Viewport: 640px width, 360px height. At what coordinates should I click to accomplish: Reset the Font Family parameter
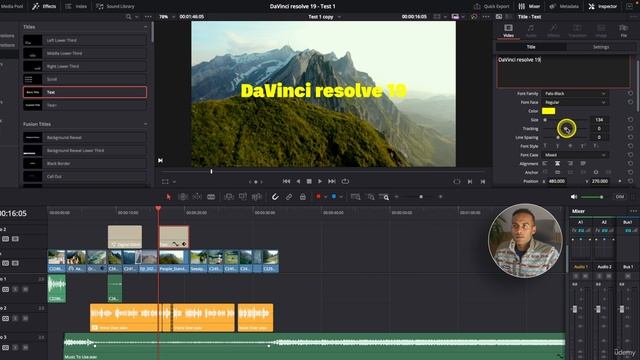point(631,93)
